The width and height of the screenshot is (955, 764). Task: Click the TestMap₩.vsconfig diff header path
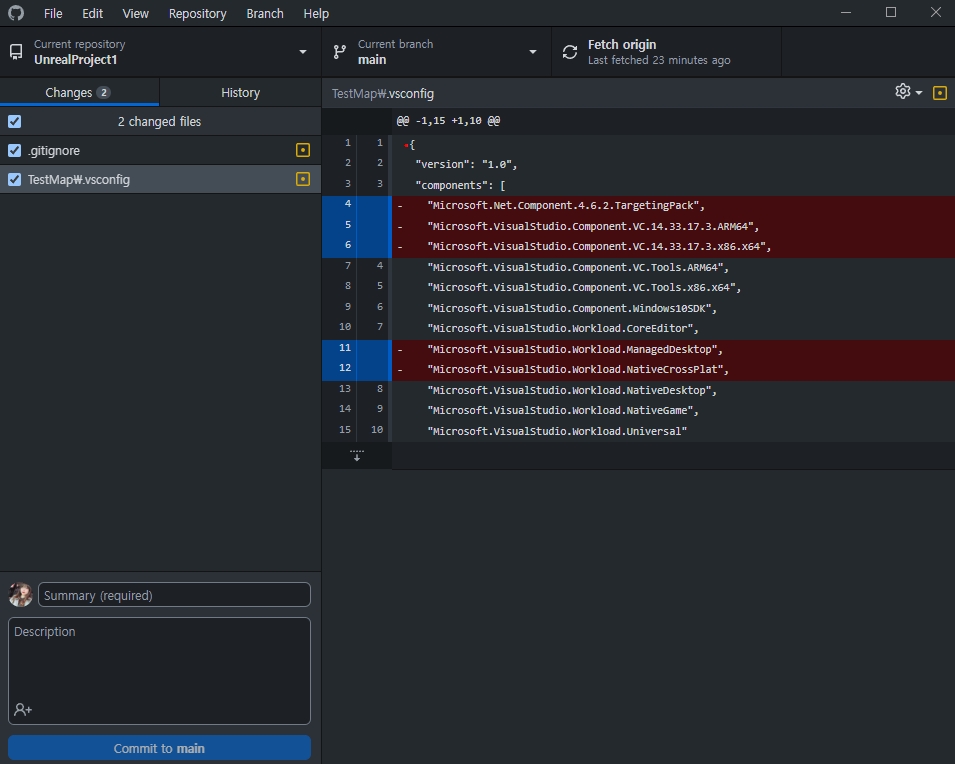point(383,93)
